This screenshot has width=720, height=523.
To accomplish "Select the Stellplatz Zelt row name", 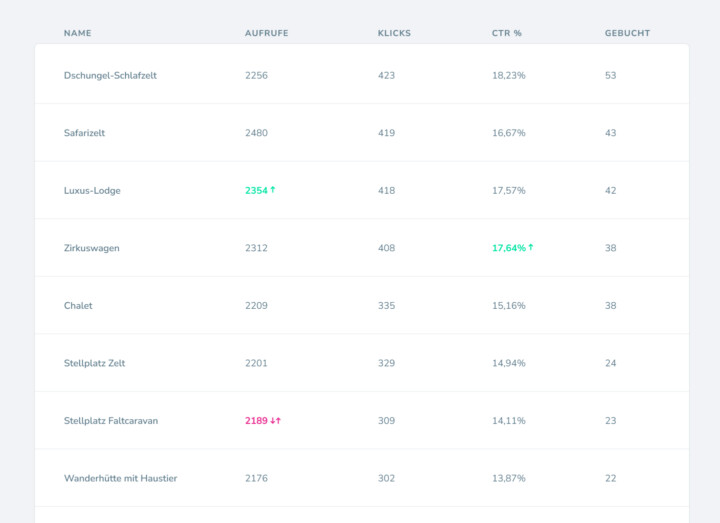I will pyautogui.click(x=95, y=363).
